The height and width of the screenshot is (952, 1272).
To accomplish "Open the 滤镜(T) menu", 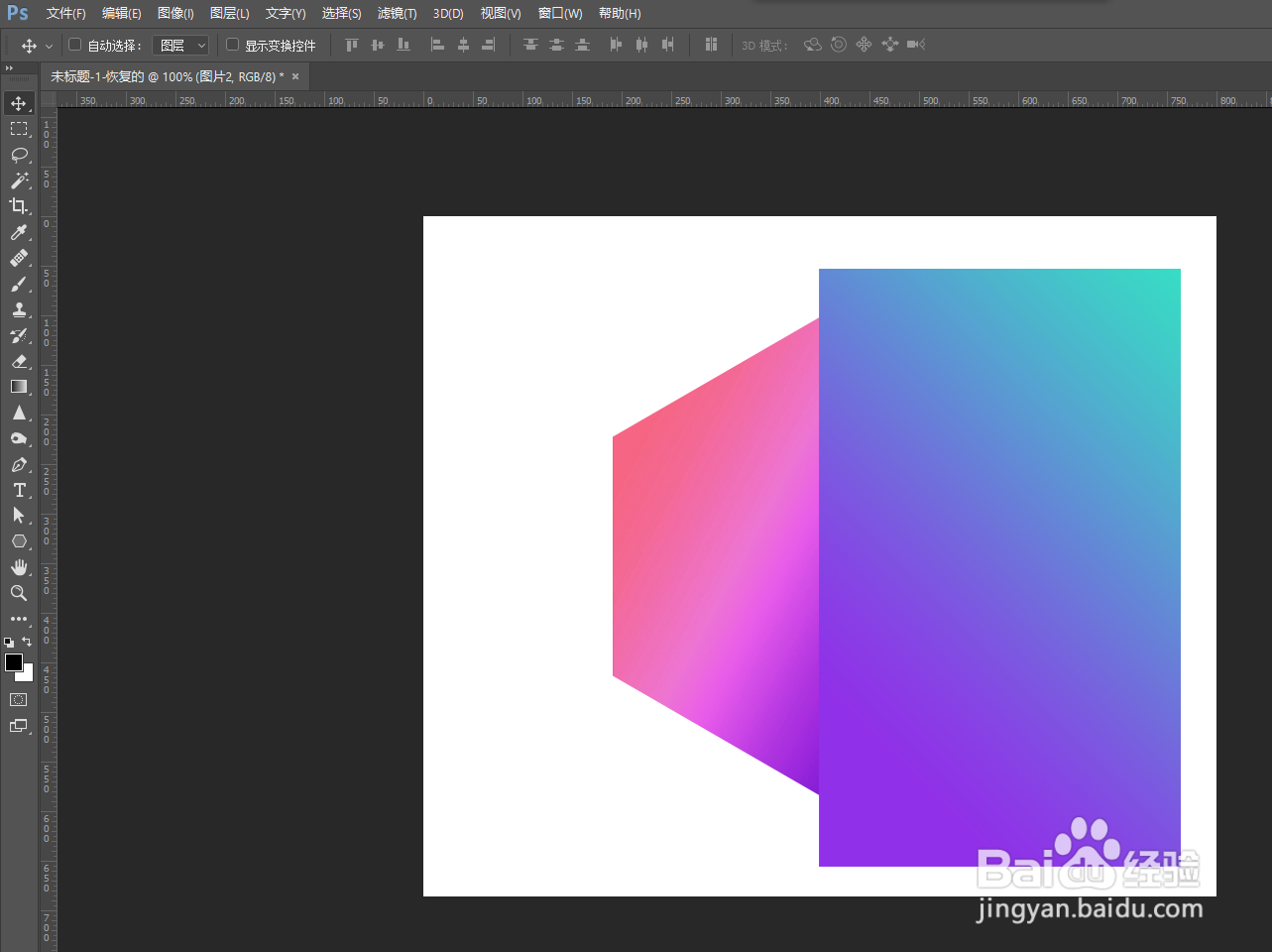I will pyautogui.click(x=397, y=14).
